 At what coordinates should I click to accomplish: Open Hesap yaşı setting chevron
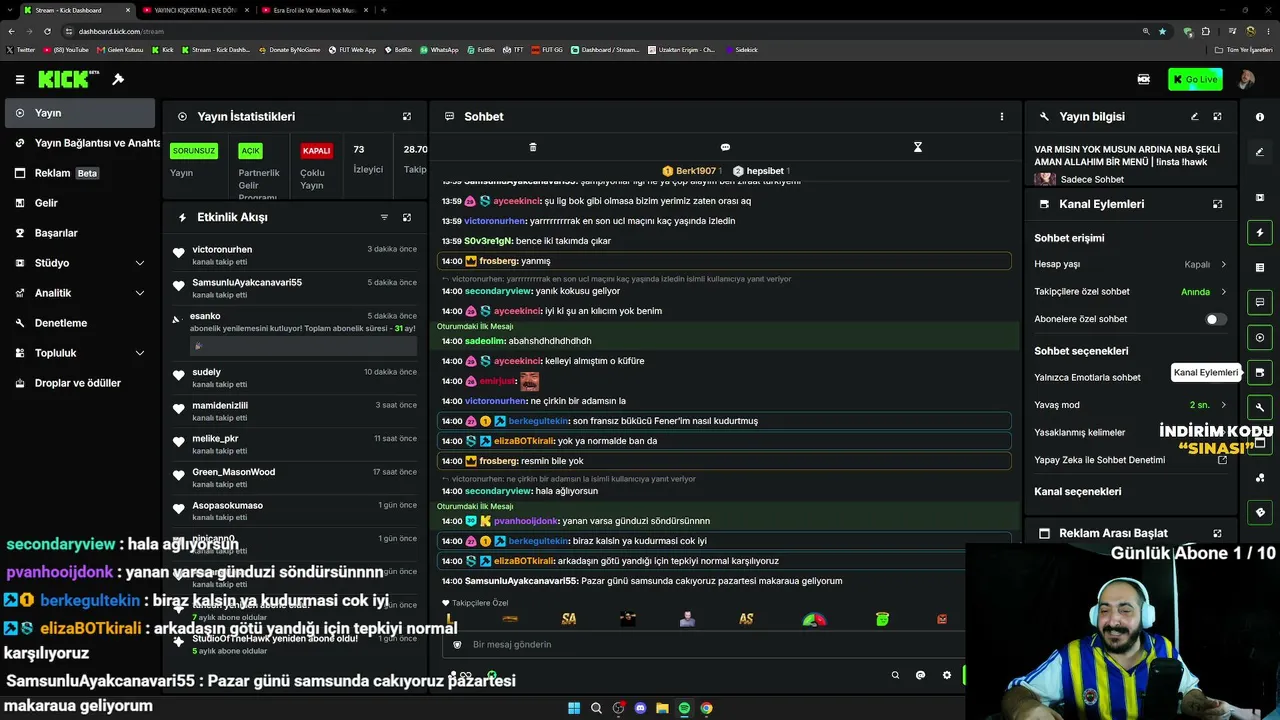coord(1223,265)
